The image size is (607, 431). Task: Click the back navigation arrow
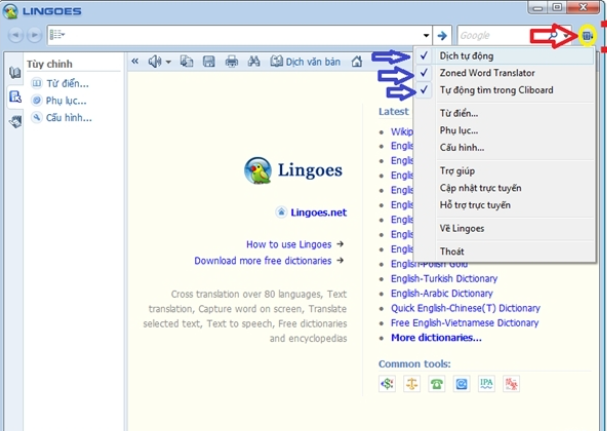click(x=15, y=35)
